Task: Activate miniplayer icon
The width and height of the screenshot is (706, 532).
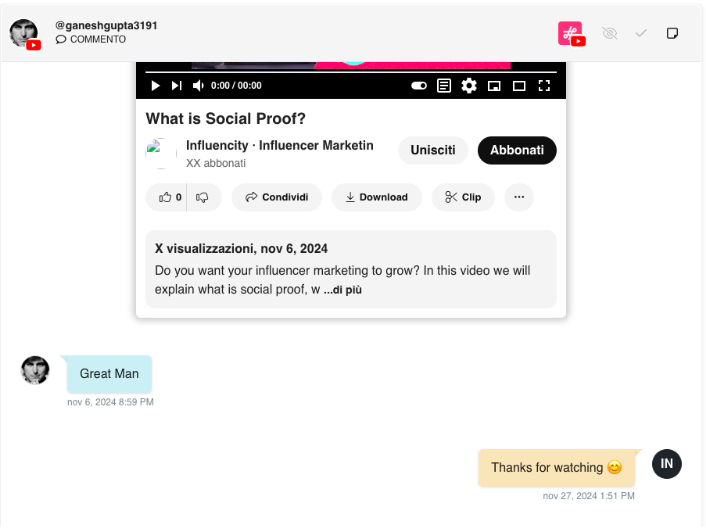Action: [x=494, y=86]
